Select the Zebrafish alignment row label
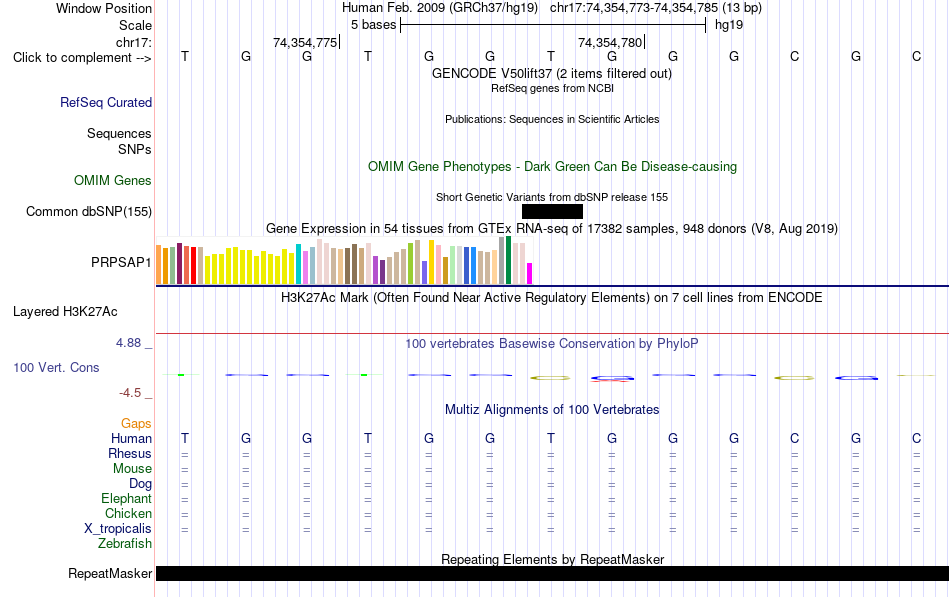This screenshot has height=597, width=950. [x=125, y=544]
